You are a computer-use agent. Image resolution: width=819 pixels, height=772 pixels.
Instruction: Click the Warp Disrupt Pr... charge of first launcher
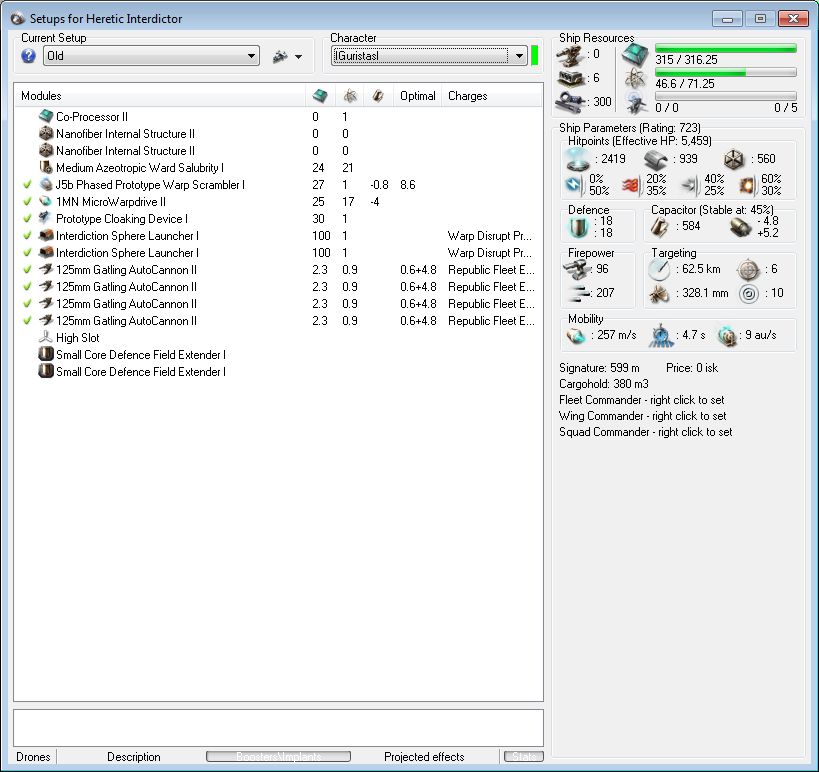click(490, 236)
